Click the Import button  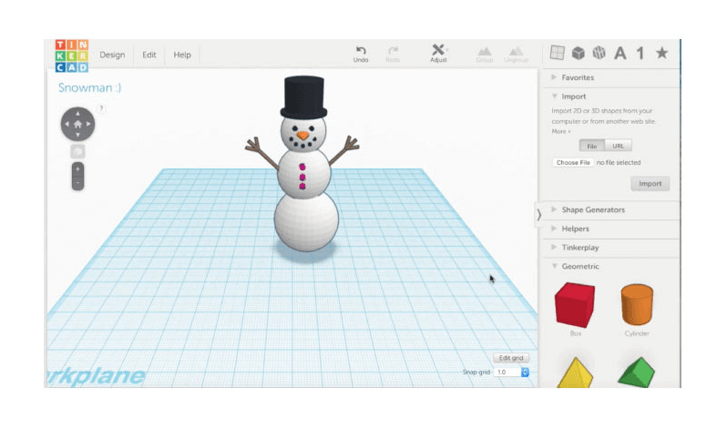point(650,184)
